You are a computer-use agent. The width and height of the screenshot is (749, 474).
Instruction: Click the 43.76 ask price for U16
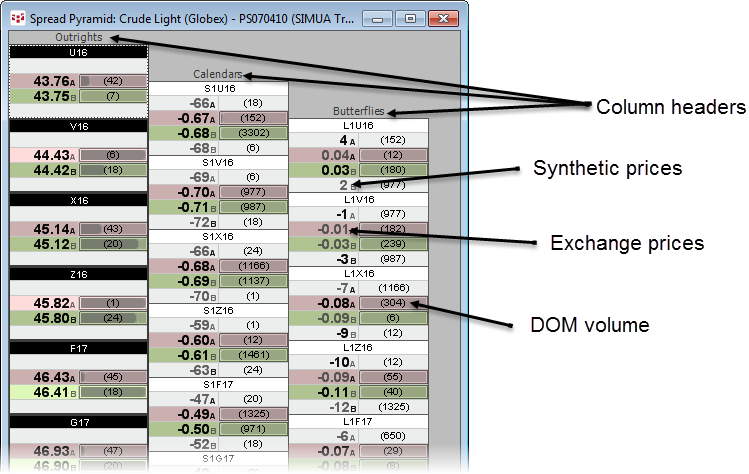click(52, 81)
